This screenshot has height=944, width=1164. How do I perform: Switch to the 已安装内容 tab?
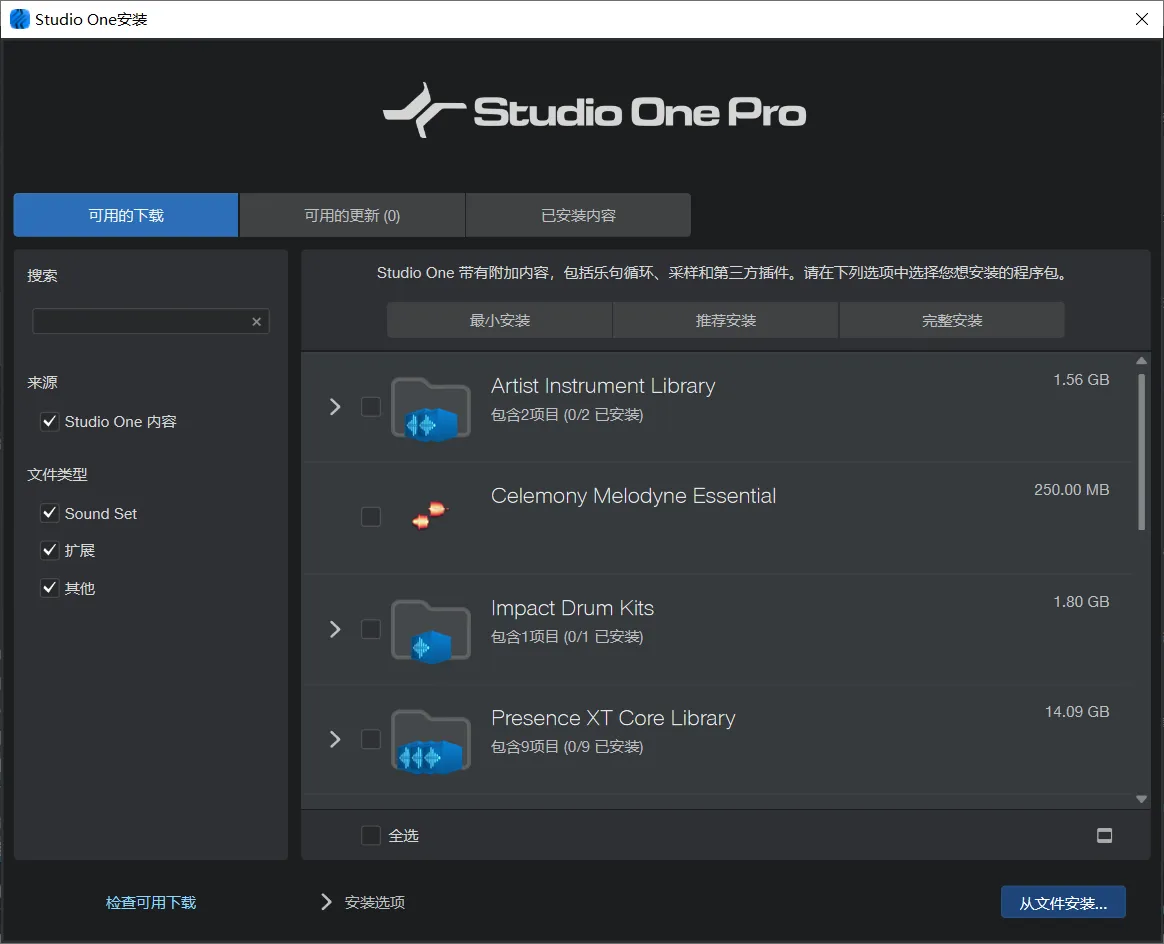click(578, 214)
